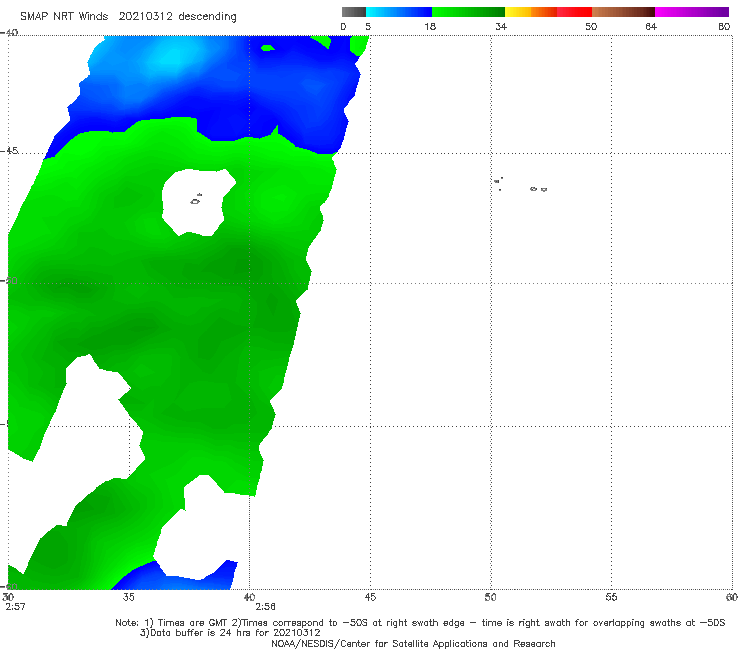Viewport: 740px width, 650px height.
Task: Click the cyan-to-blue 5–18 color bar segment
Action: (x=399, y=12)
